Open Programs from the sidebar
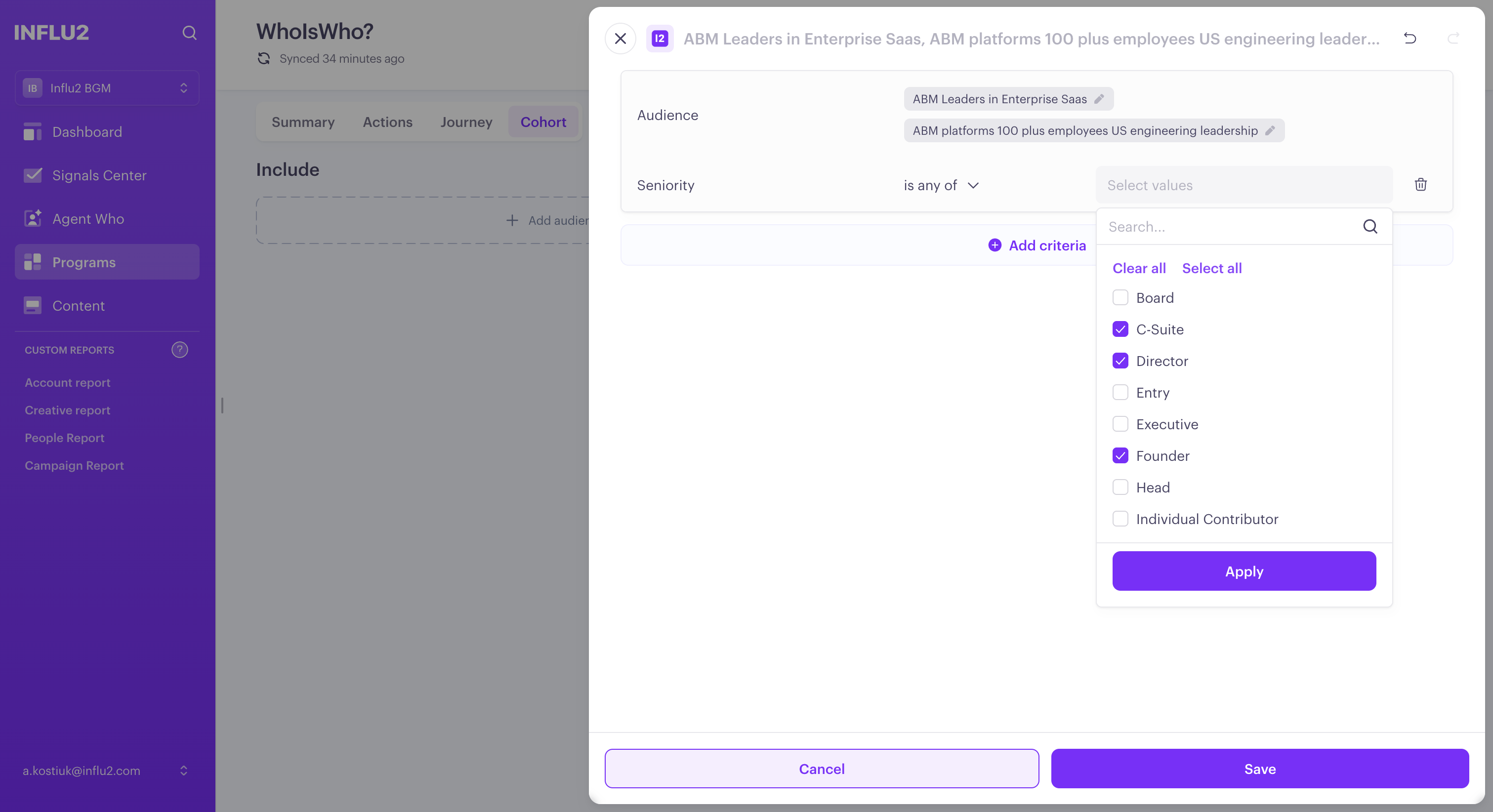This screenshot has width=1493, height=812. tap(107, 262)
